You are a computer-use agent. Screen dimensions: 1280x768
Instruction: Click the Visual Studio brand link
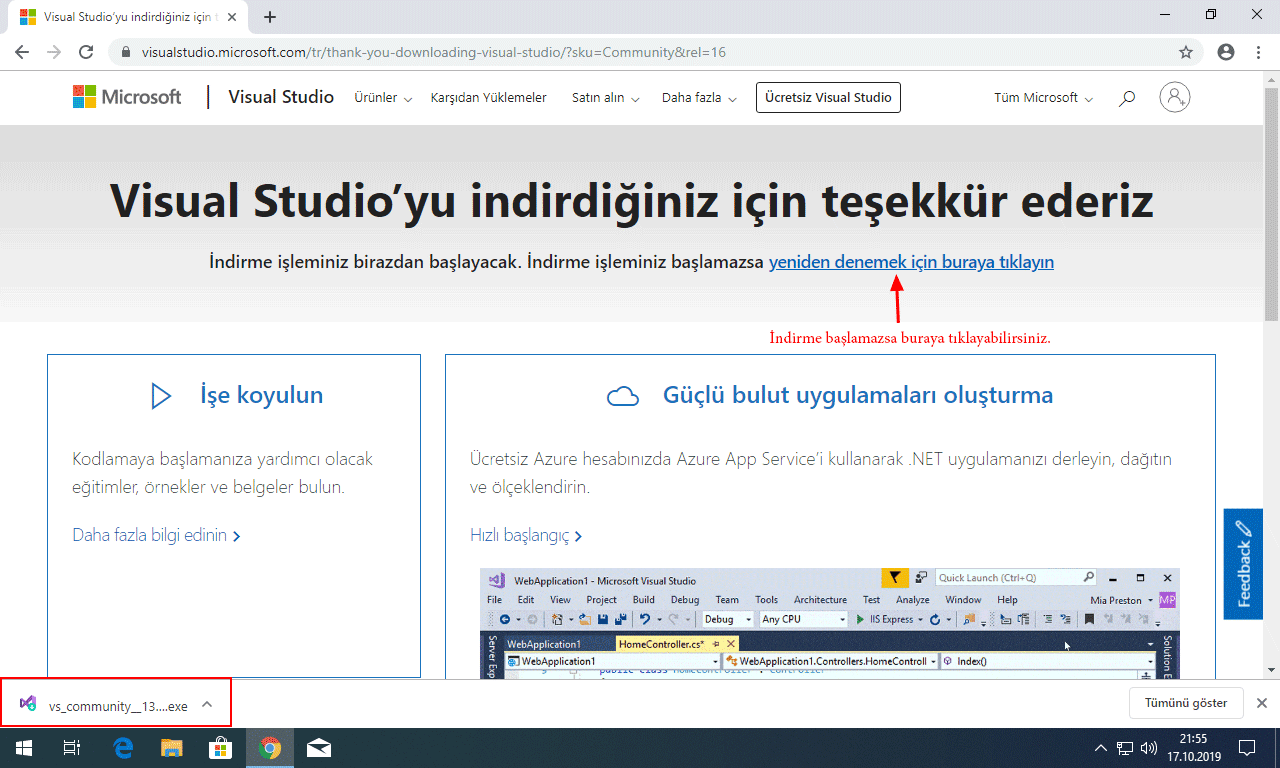click(x=281, y=97)
